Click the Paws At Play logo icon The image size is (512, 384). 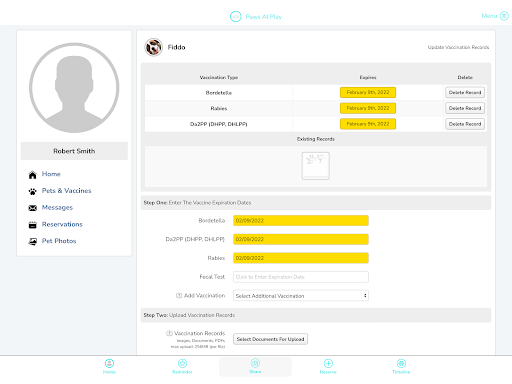point(235,16)
